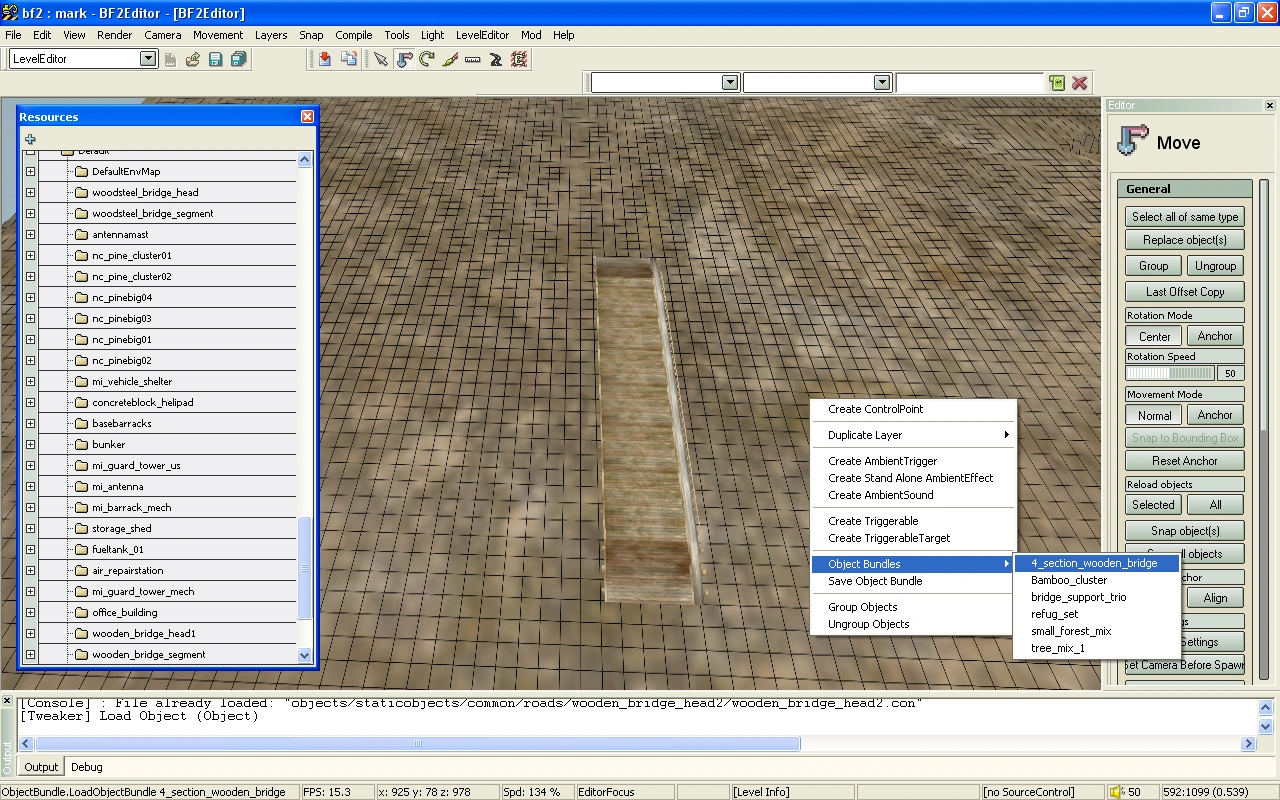This screenshot has width=1280, height=800.
Task: Switch to the Debug output tab
Action: coord(86,767)
